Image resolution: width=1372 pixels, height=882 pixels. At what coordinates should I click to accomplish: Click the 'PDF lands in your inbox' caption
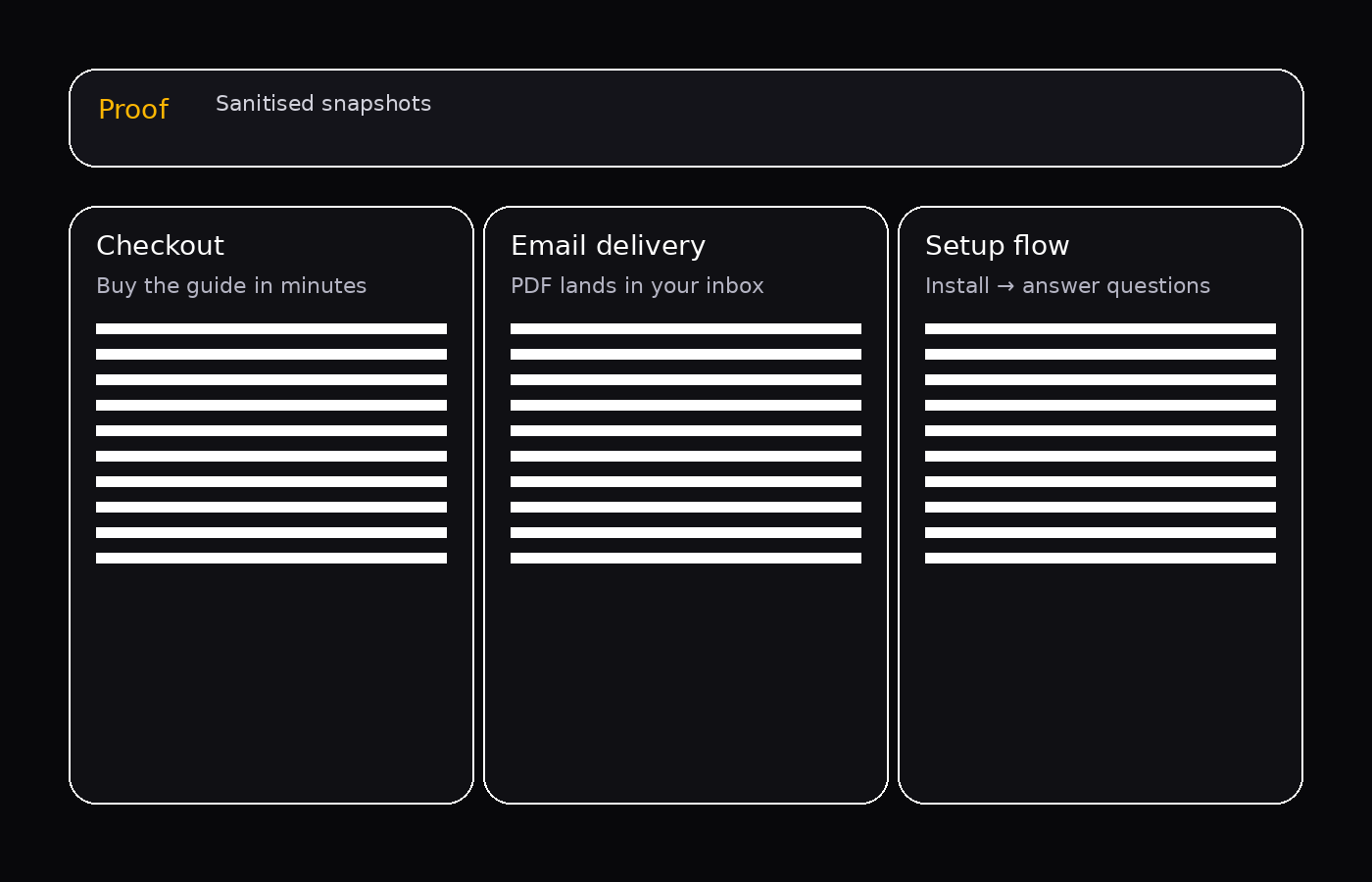click(x=637, y=286)
